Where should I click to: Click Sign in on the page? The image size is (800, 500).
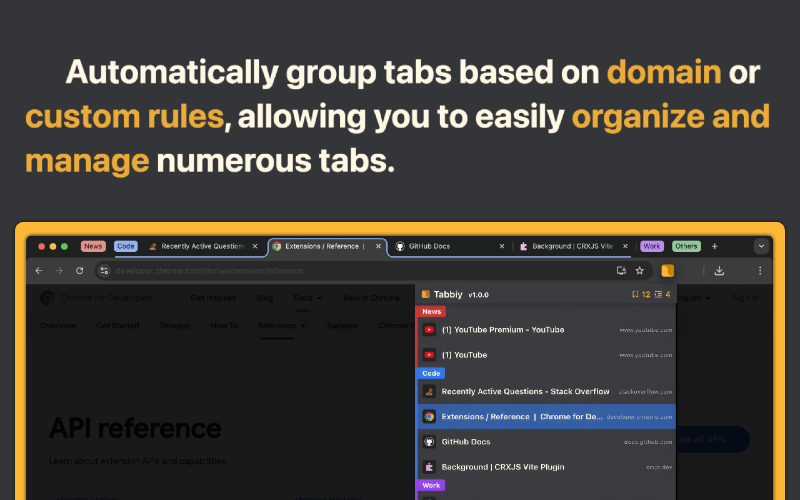click(x=745, y=297)
